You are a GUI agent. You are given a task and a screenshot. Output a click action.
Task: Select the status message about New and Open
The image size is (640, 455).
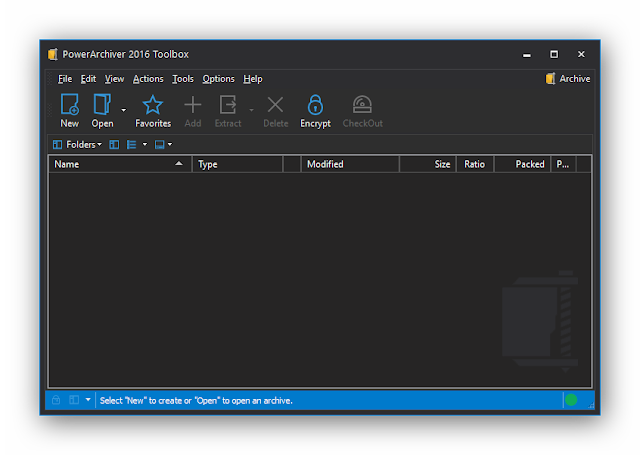196,401
